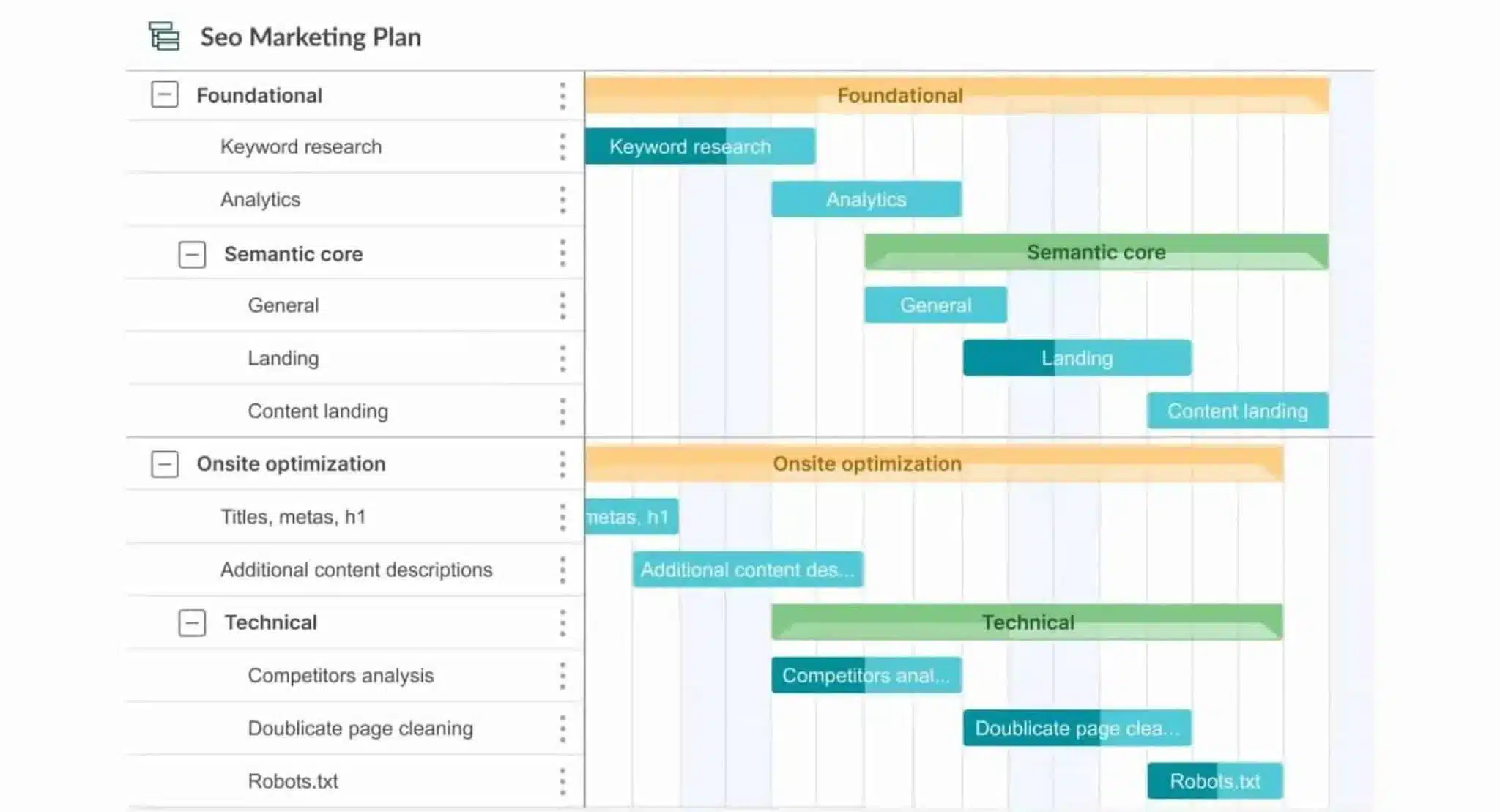This screenshot has width=1500, height=812.
Task: Collapse the Technical subgroup
Action: [192, 622]
